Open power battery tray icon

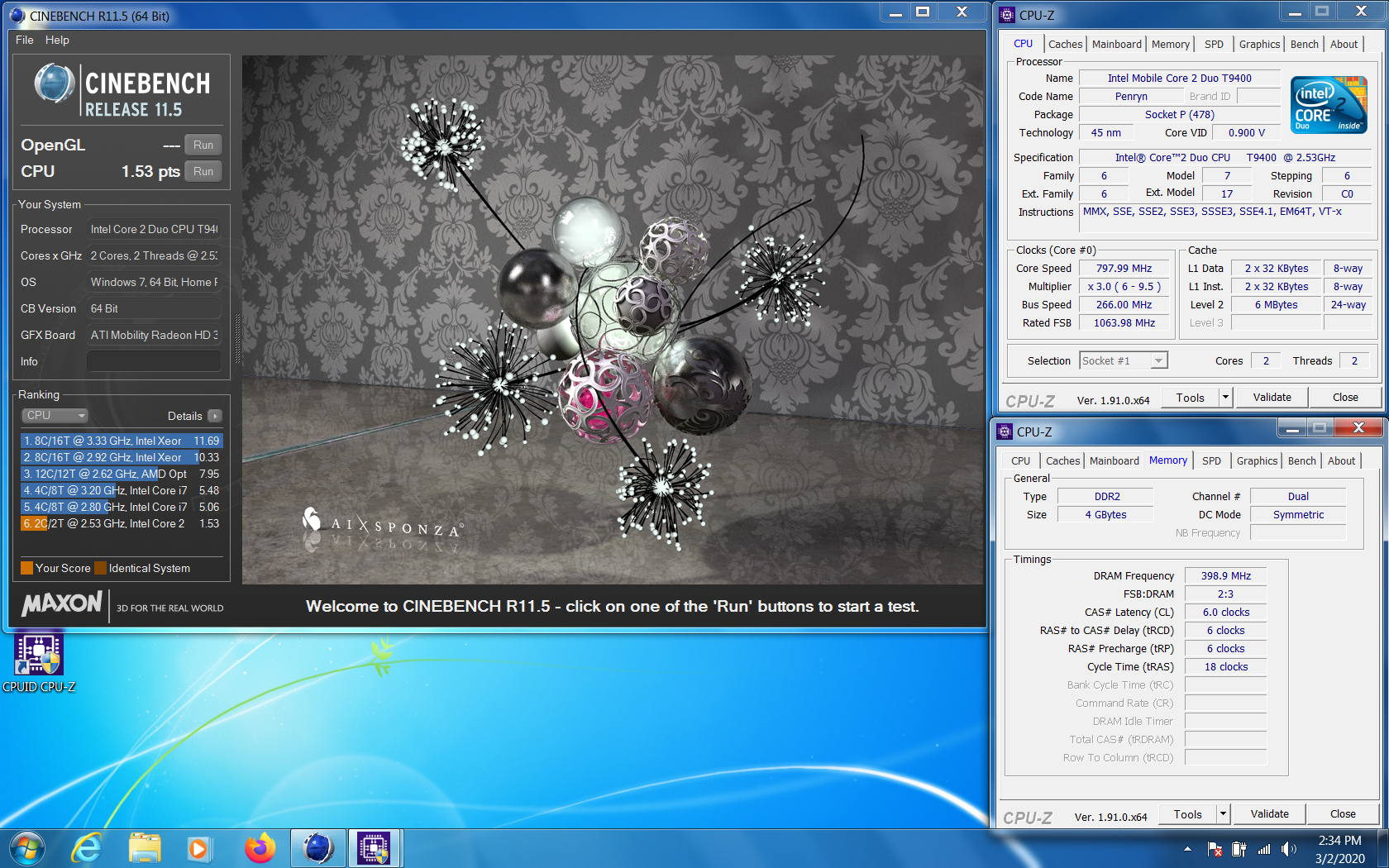coord(1239,849)
